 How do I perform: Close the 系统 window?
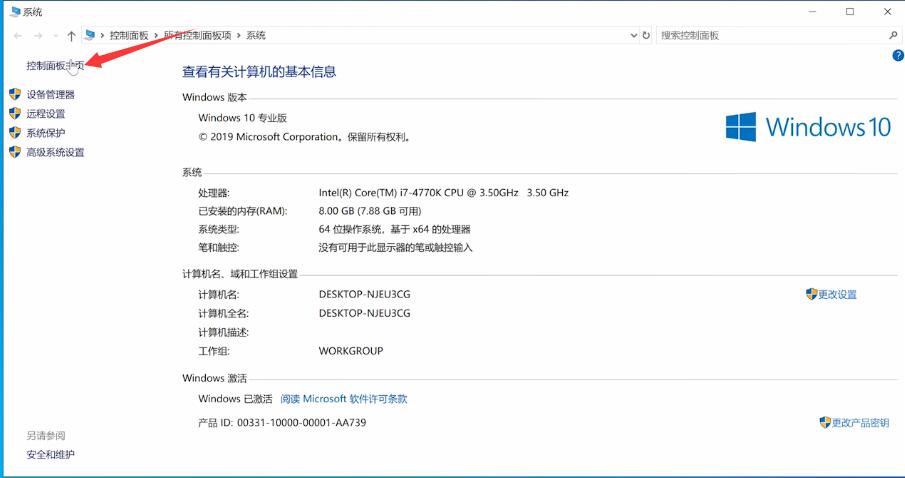(x=888, y=12)
